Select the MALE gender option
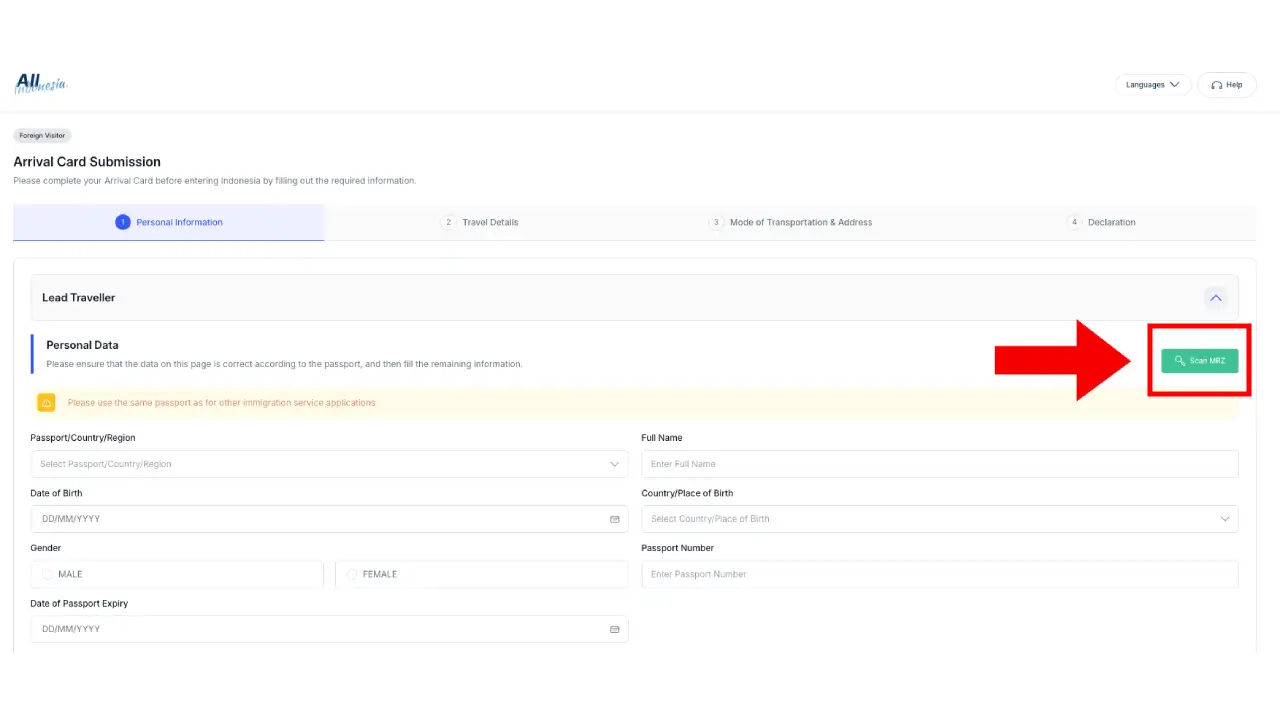 [177, 574]
